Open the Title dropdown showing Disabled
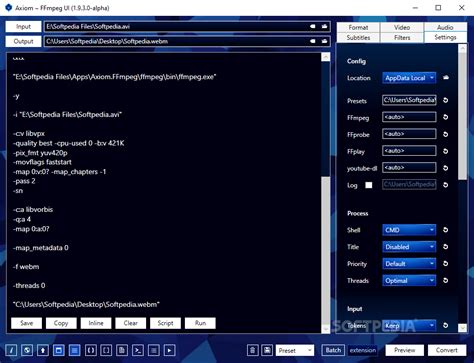This screenshot has height=363, width=474. (409, 247)
